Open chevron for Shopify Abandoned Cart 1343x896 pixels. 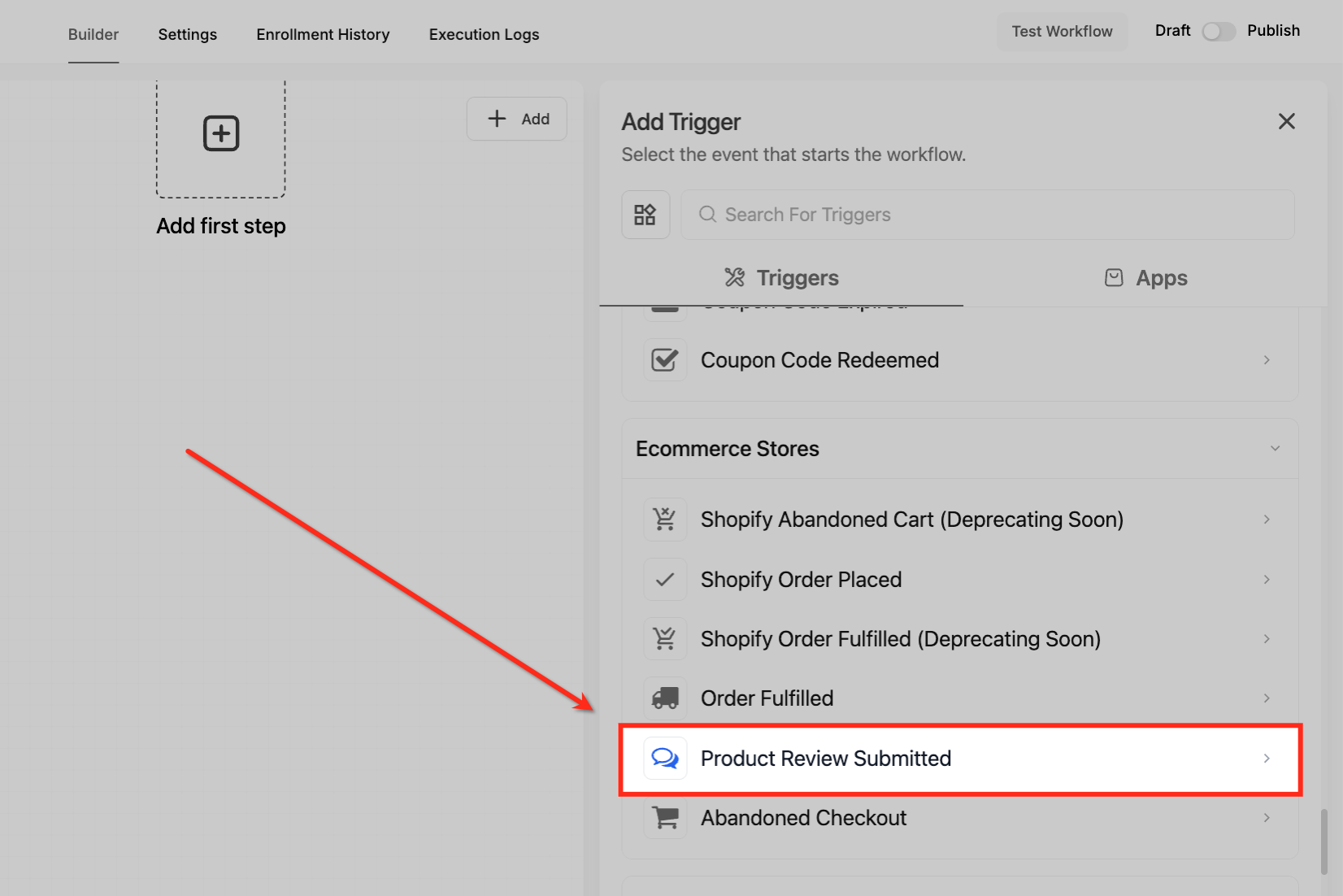click(1267, 520)
